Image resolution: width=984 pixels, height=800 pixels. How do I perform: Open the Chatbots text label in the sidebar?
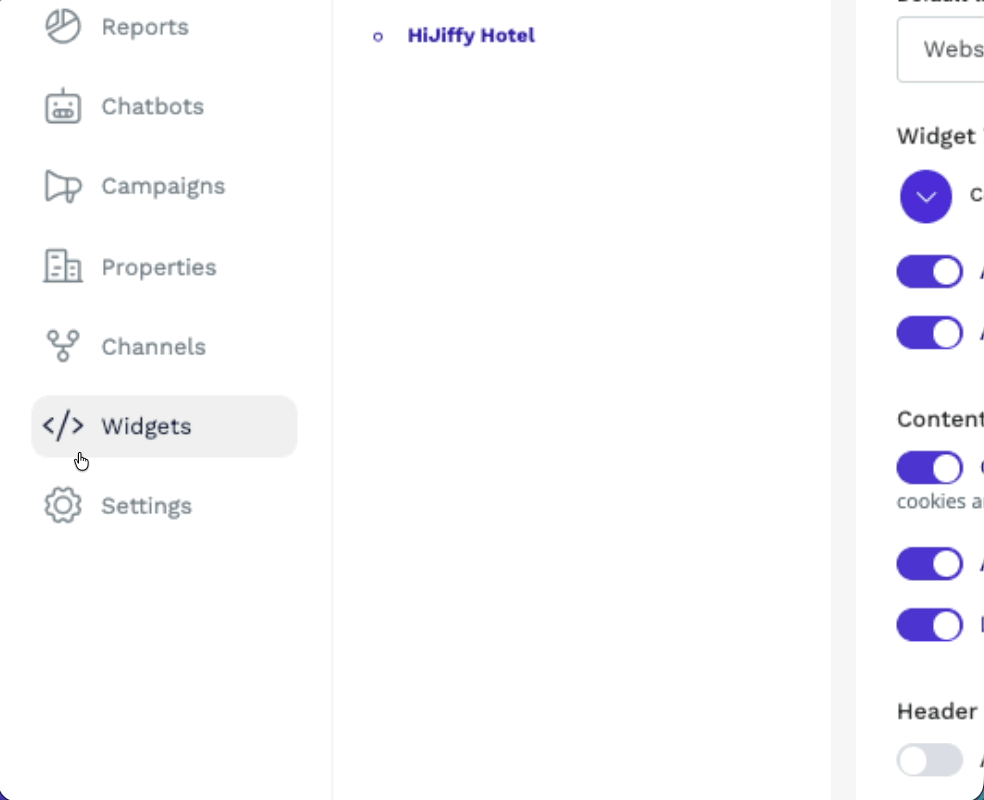(x=152, y=107)
